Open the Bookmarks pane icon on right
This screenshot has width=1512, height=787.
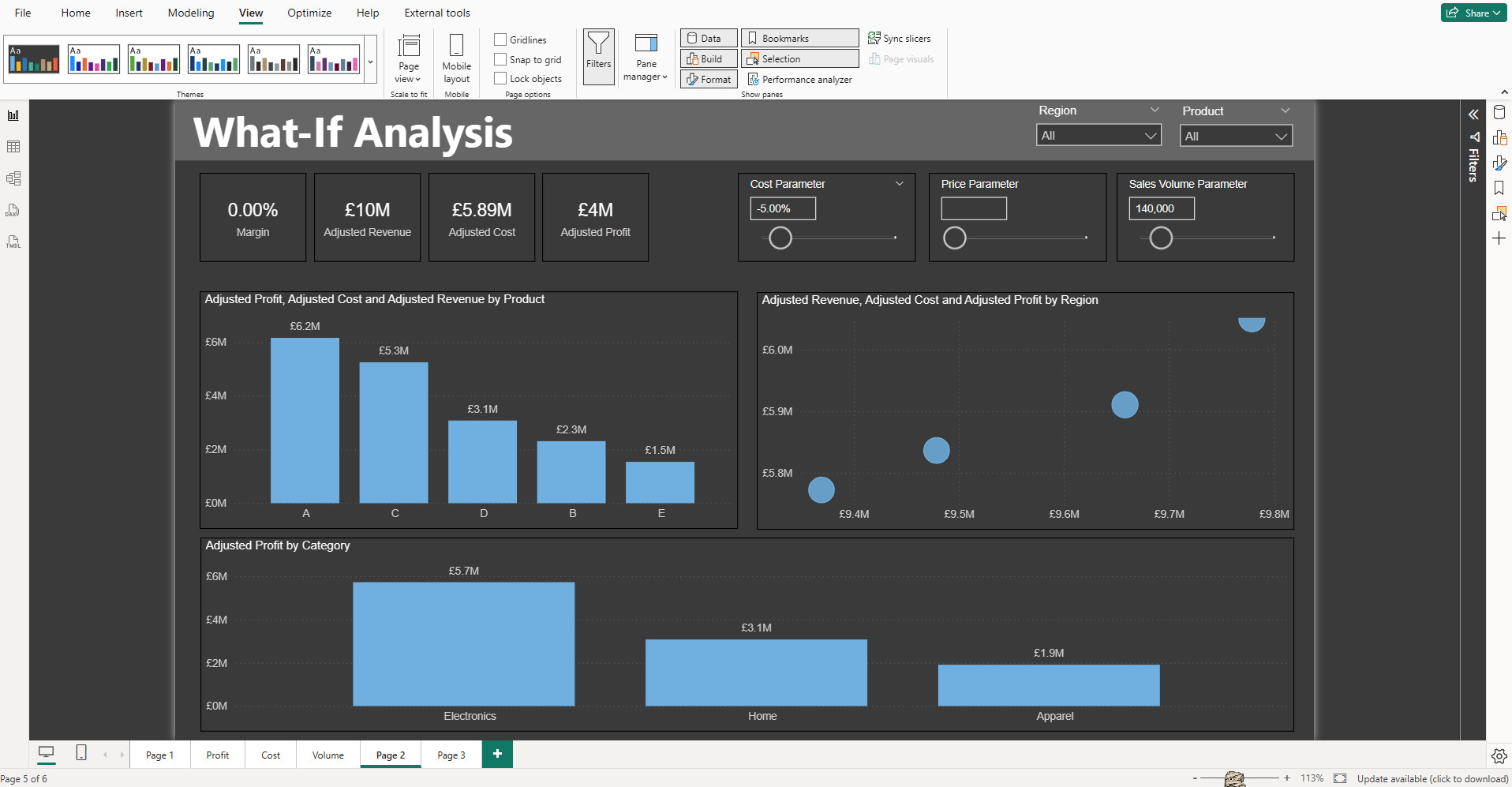click(x=1500, y=187)
